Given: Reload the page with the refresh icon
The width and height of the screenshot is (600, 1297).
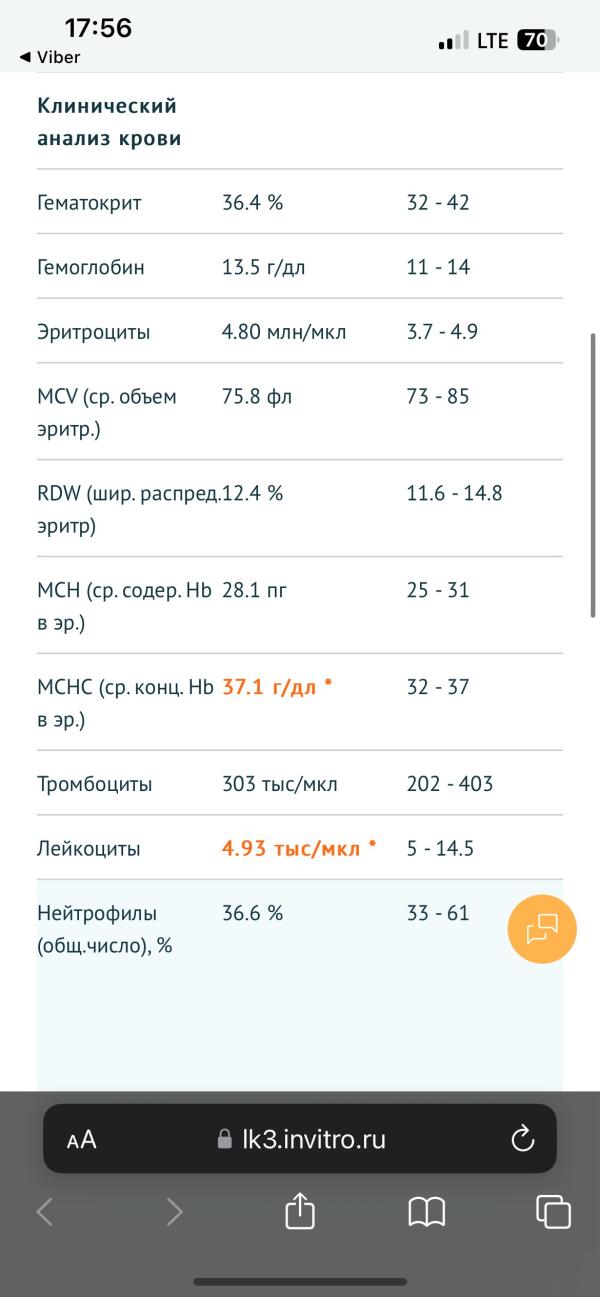Looking at the screenshot, I should tap(522, 1138).
